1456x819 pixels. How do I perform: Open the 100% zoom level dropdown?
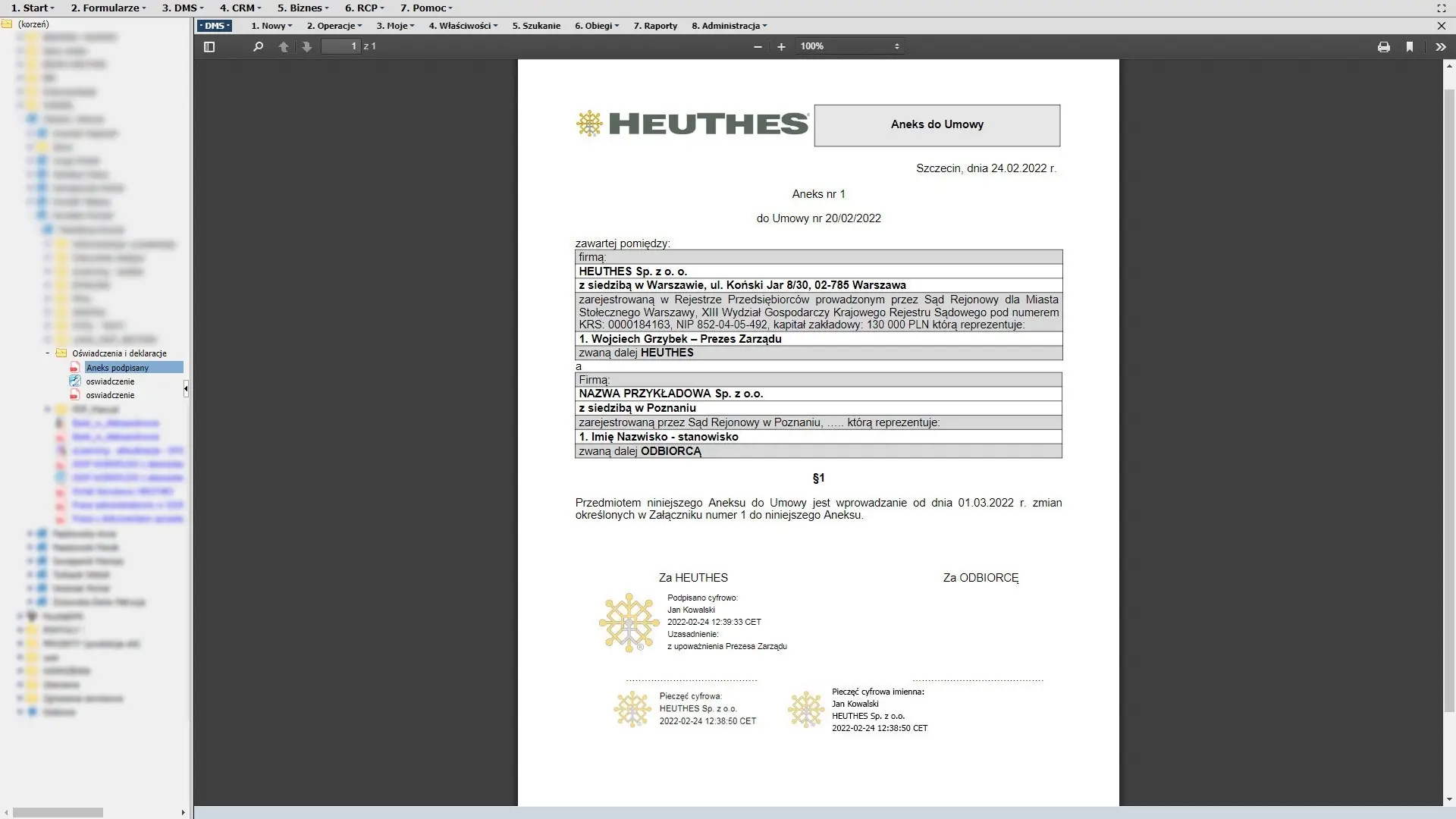pos(849,46)
